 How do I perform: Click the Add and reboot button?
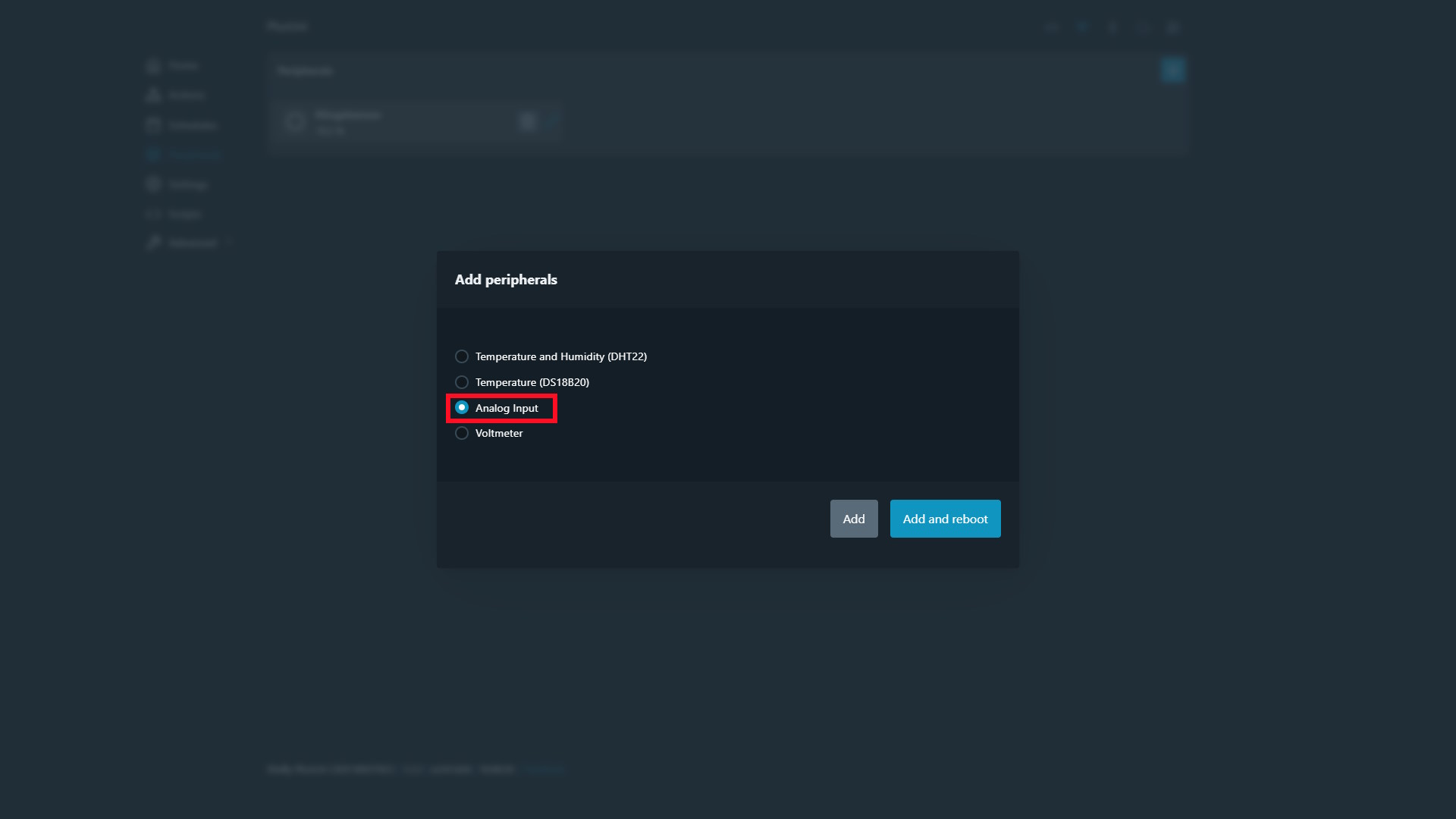(945, 519)
